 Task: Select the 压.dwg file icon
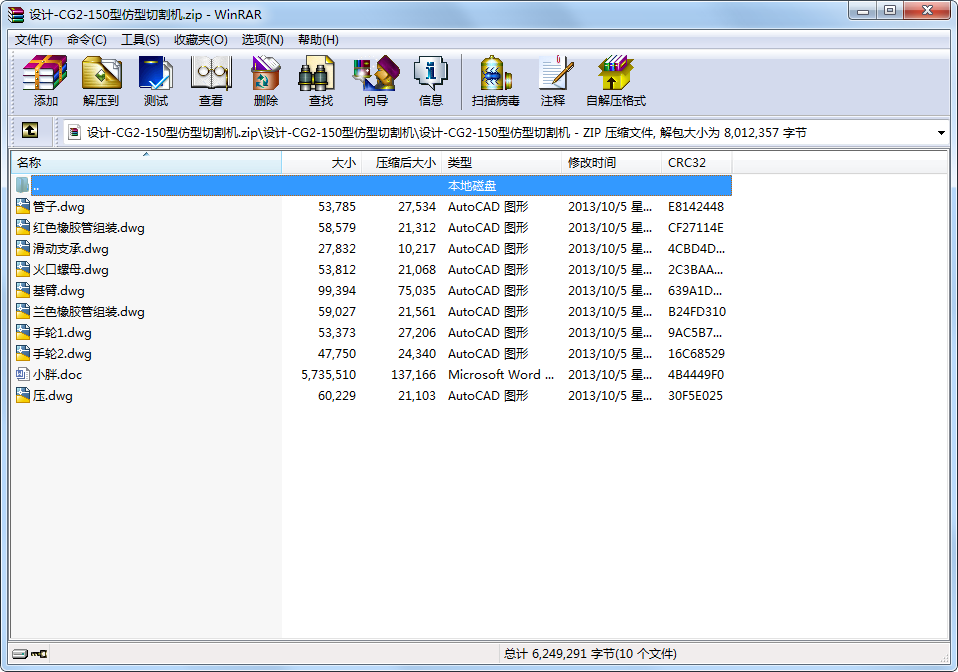click(x=23, y=395)
